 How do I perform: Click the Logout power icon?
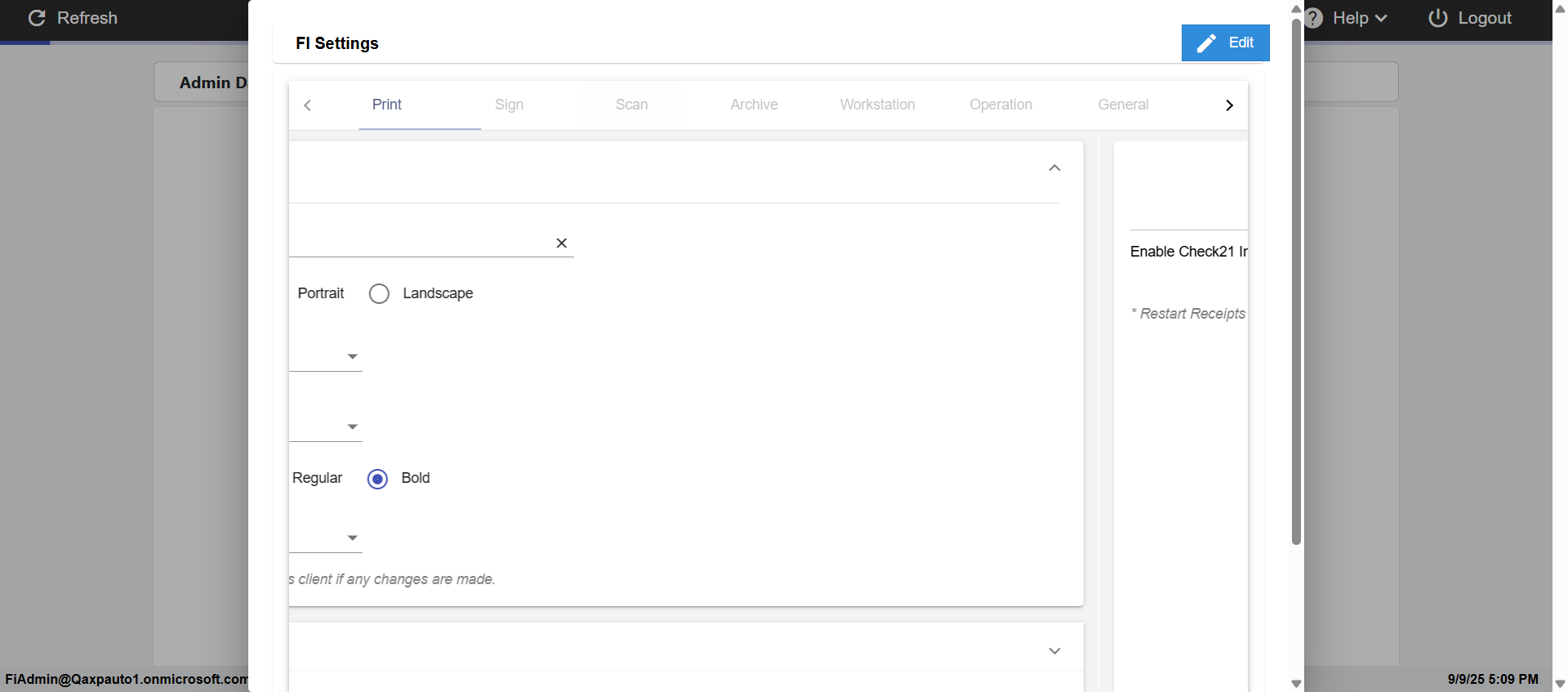click(x=1438, y=18)
